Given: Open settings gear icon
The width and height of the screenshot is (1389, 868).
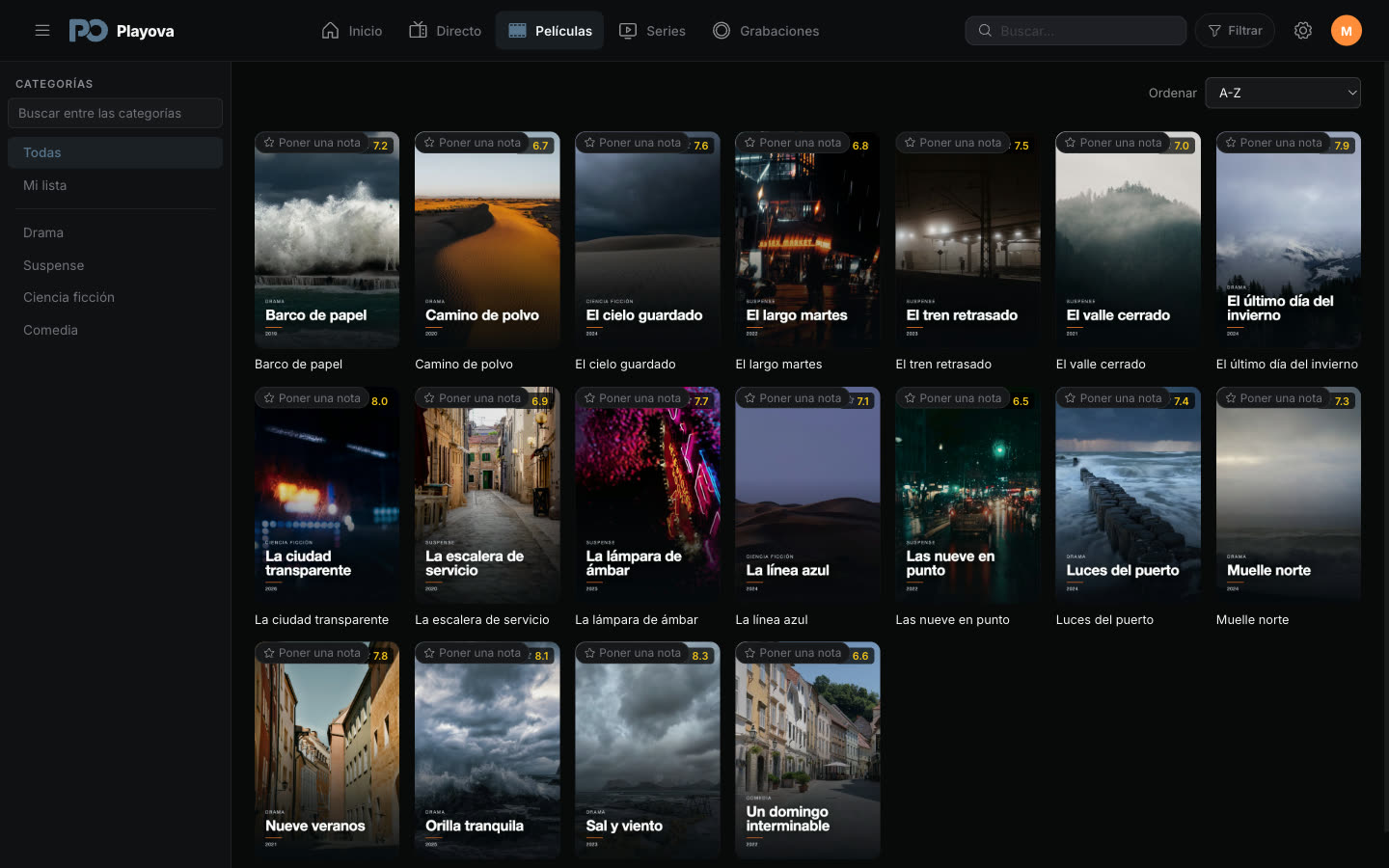Looking at the screenshot, I should click(x=1303, y=31).
